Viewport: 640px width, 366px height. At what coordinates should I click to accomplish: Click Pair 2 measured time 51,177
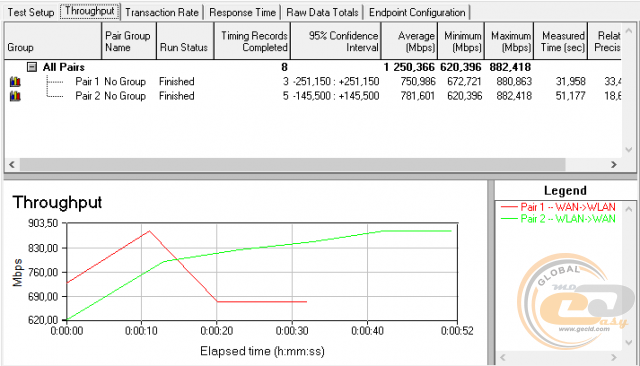click(571, 96)
